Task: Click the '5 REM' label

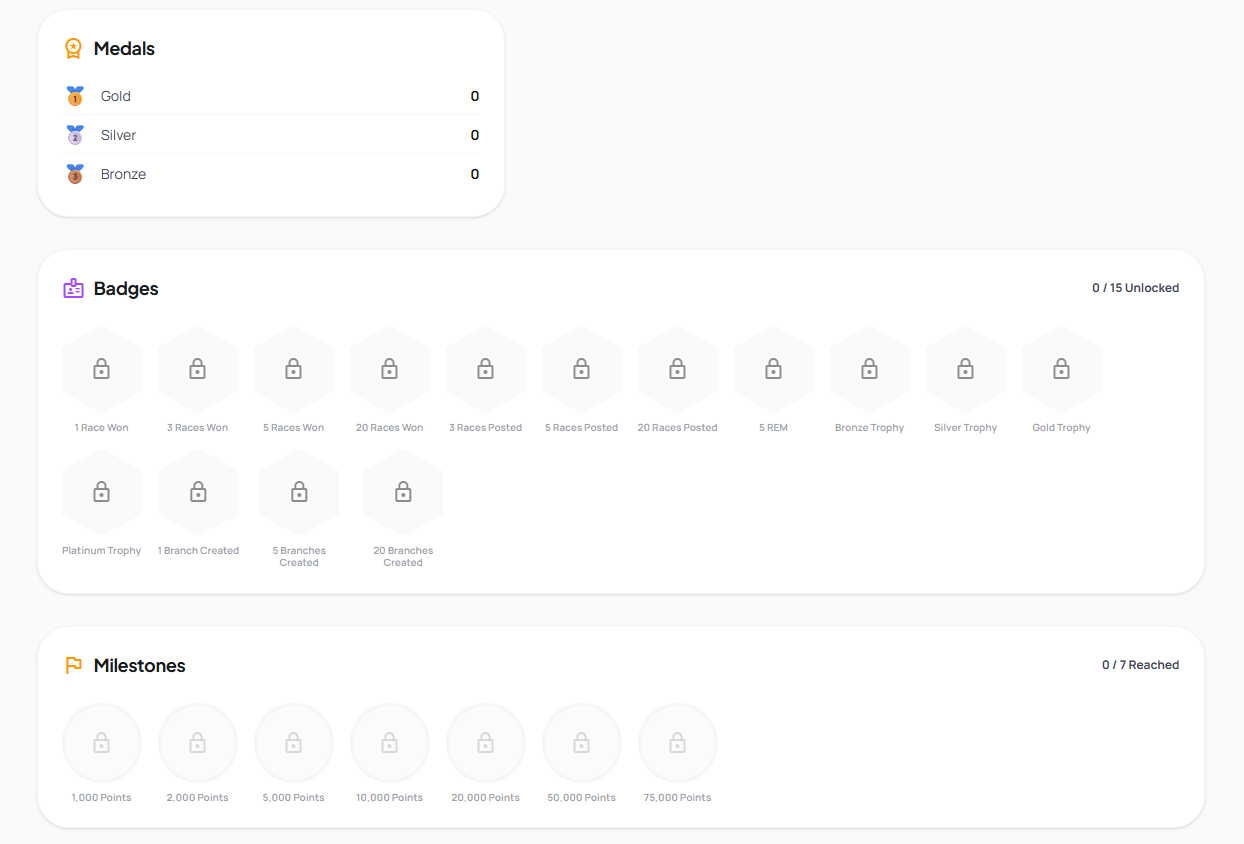Action: coord(774,428)
